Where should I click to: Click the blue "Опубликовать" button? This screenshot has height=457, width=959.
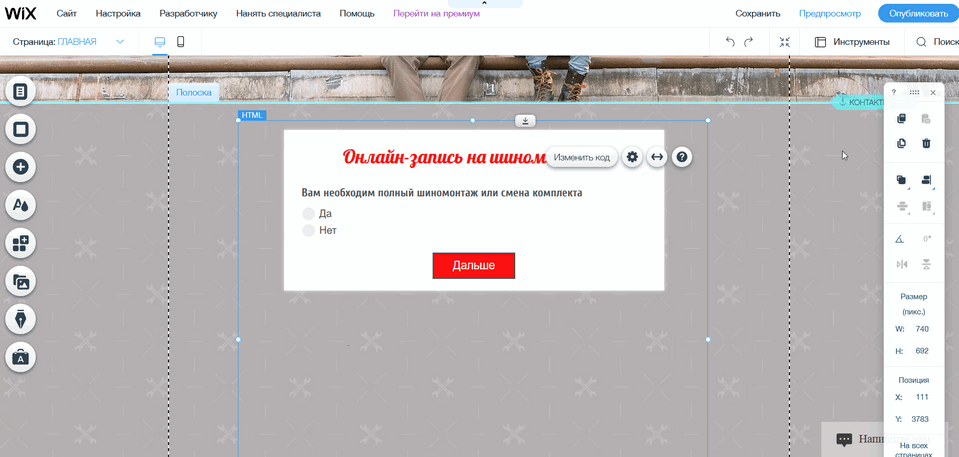pyautogui.click(x=916, y=14)
